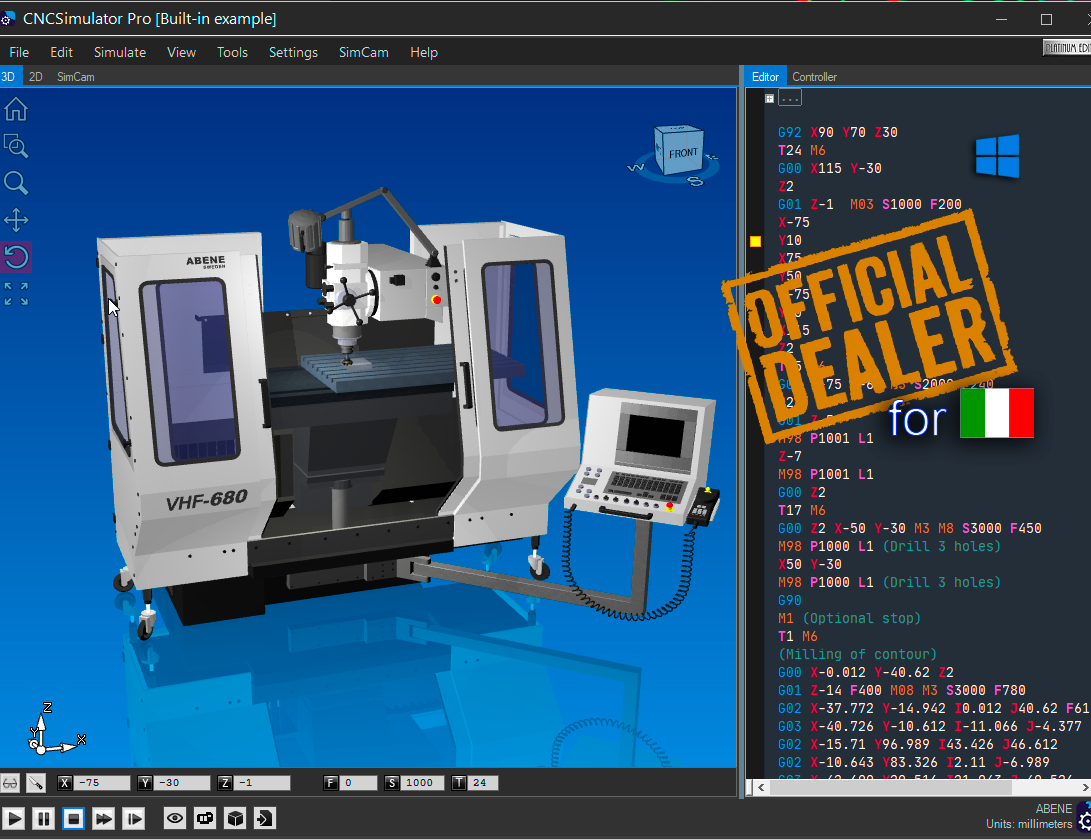
Task: Click code line 'T1 M6'
Action: (x=797, y=636)
